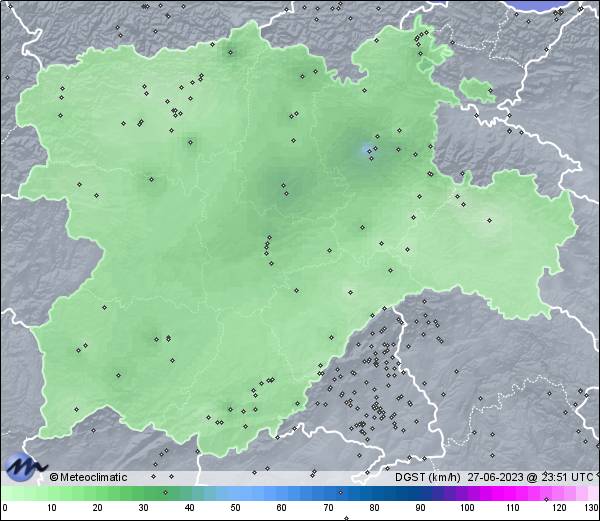Click the 90 value on the scale
Viewport: 600px width, 521px height.
(420, 508)
